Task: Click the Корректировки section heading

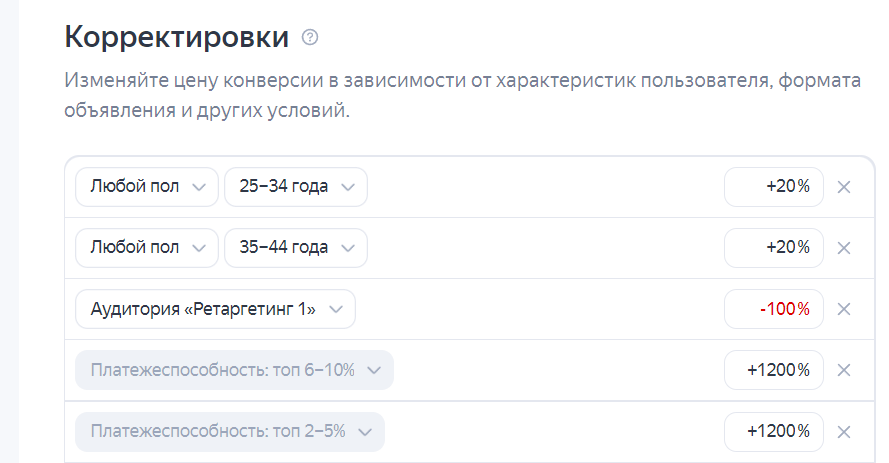Action: coord(177,38)
